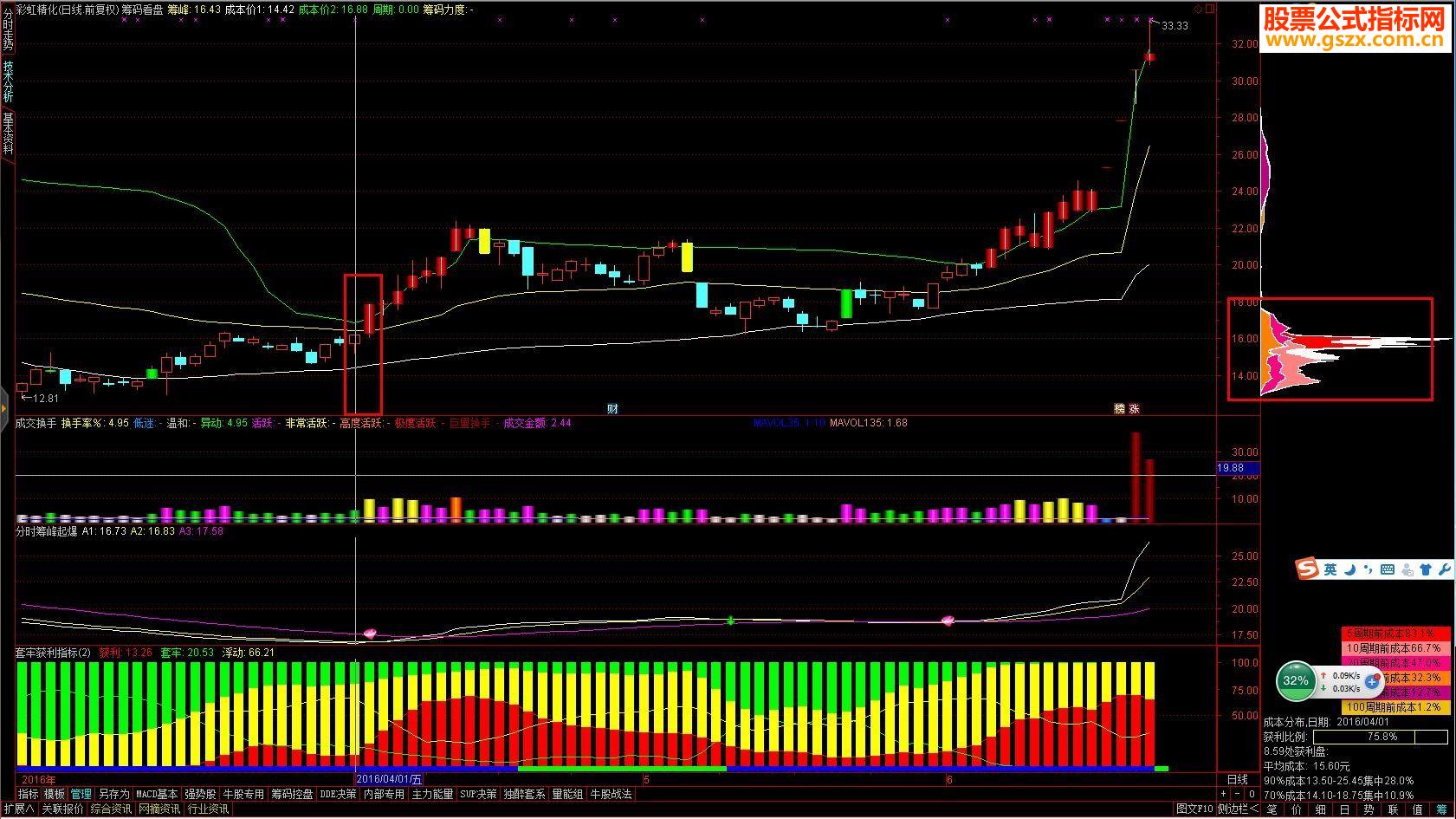
Task: Open the 网摘资讯 tab
Action: point(159,809)
